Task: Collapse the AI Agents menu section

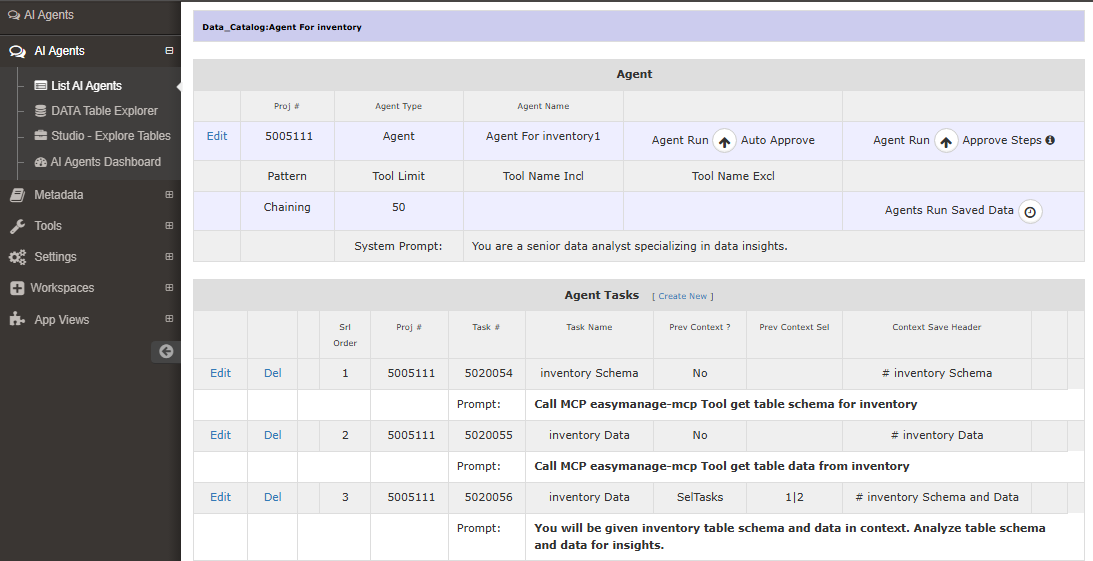Action: point(169,51)
